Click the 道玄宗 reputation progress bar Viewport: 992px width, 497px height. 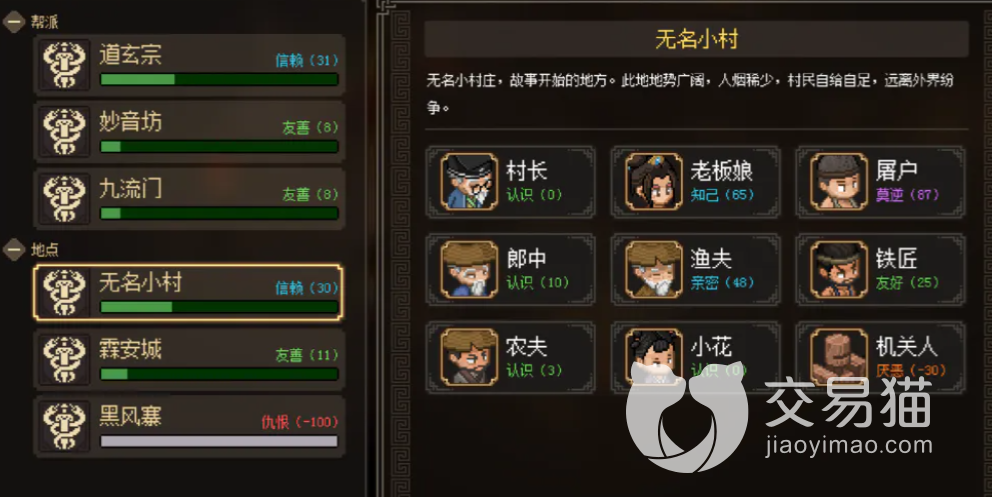[x=219, y=80]
